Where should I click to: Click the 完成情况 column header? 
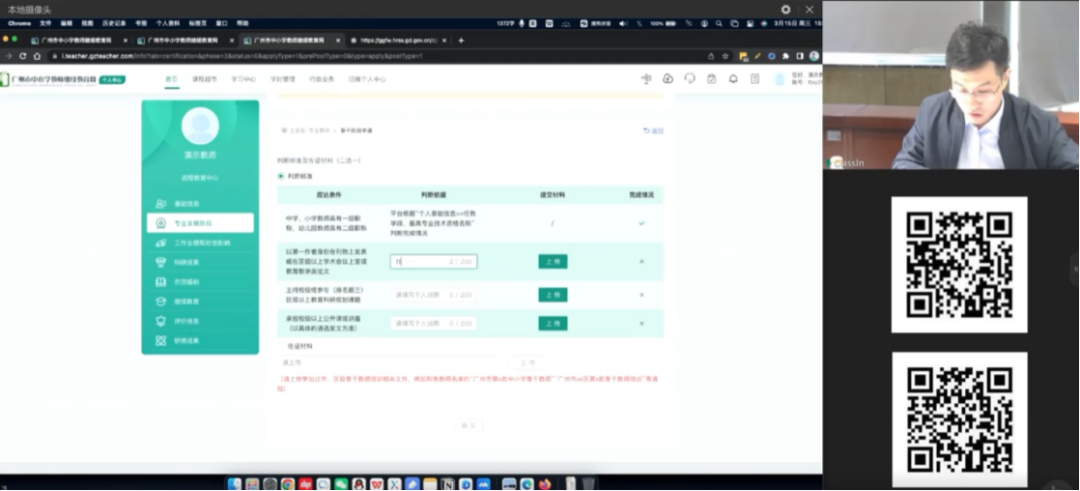point(641,195)
